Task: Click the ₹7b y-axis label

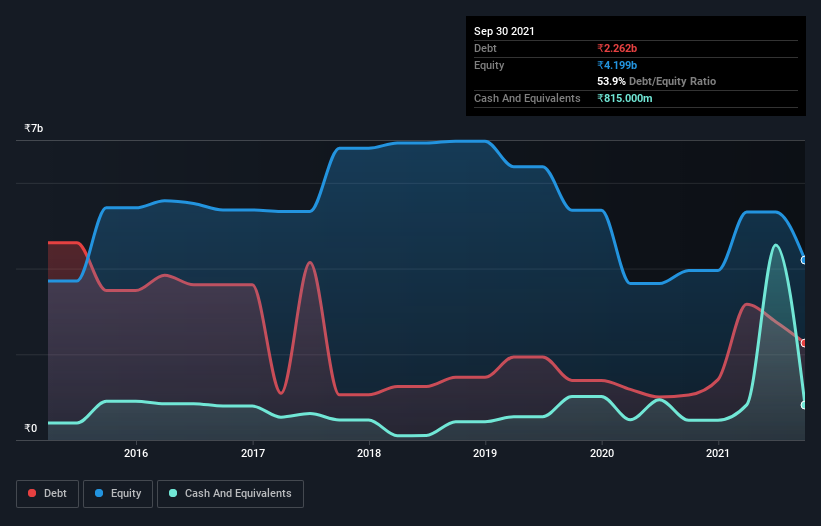Action: click(x=34, y=128)
